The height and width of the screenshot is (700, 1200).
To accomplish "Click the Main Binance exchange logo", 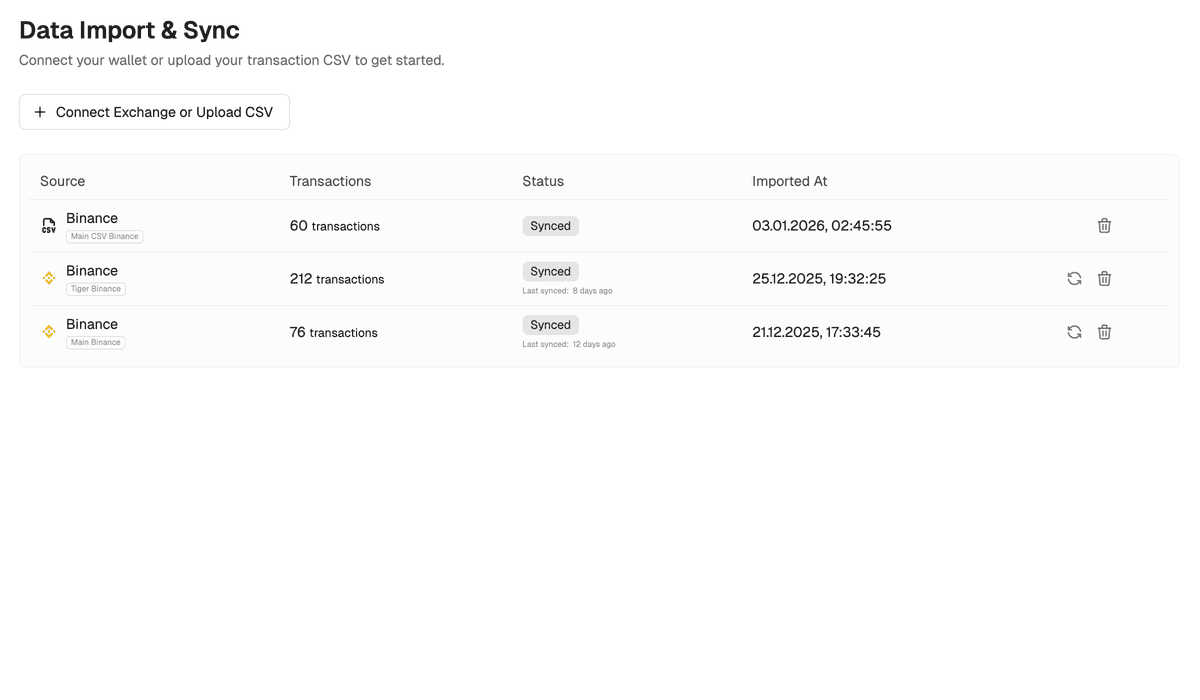I will pos(49,331).
